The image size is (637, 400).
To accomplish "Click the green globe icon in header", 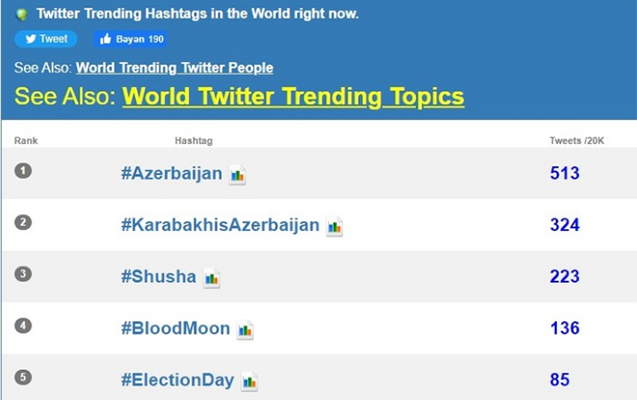I will coord(22,15).
